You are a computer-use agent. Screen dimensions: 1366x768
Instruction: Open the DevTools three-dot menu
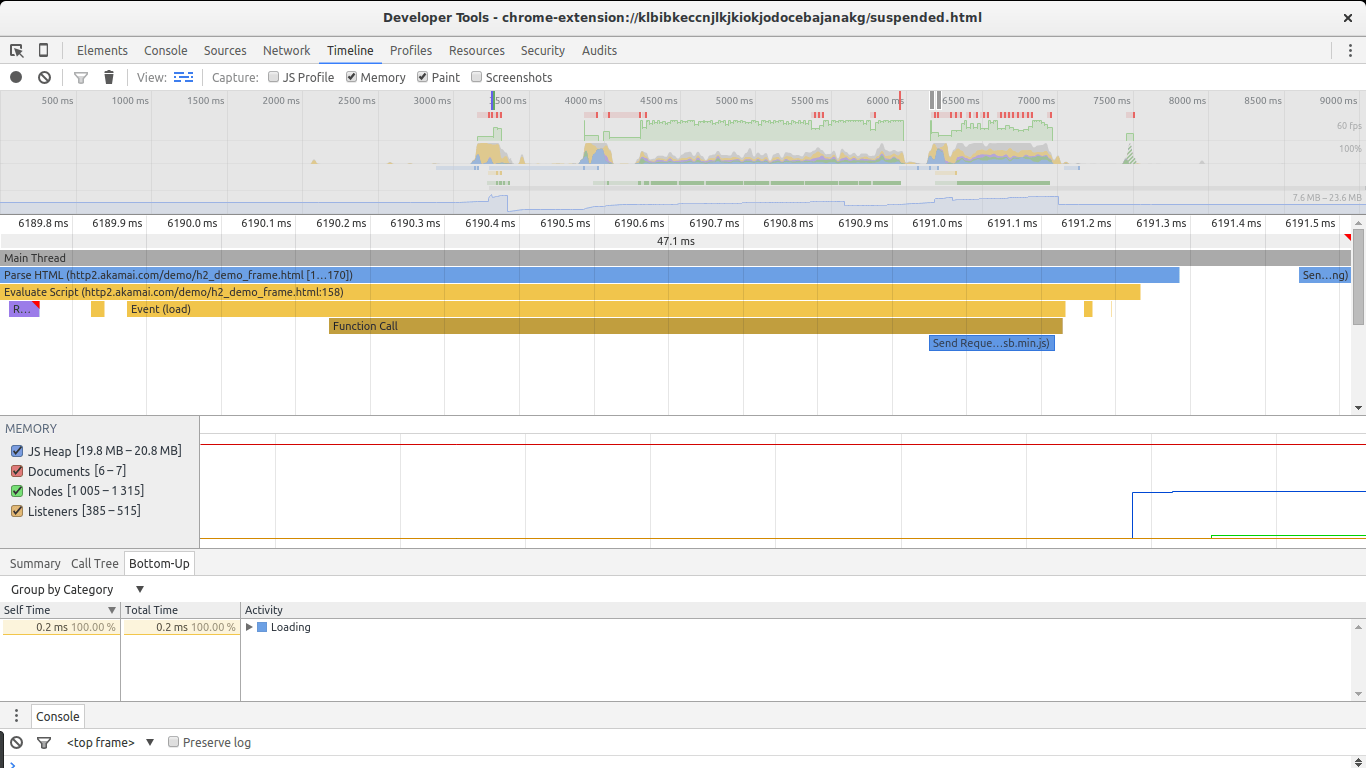(x=1349, y=50)
